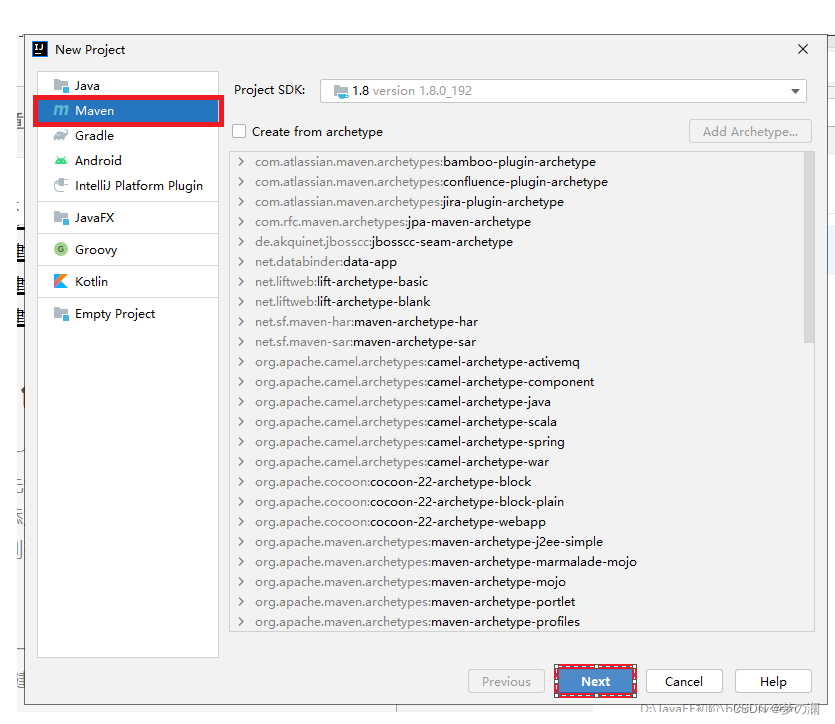Select Kotlin project type label
The height and width of the screenshot is (724, 835).
coord(91,281)
